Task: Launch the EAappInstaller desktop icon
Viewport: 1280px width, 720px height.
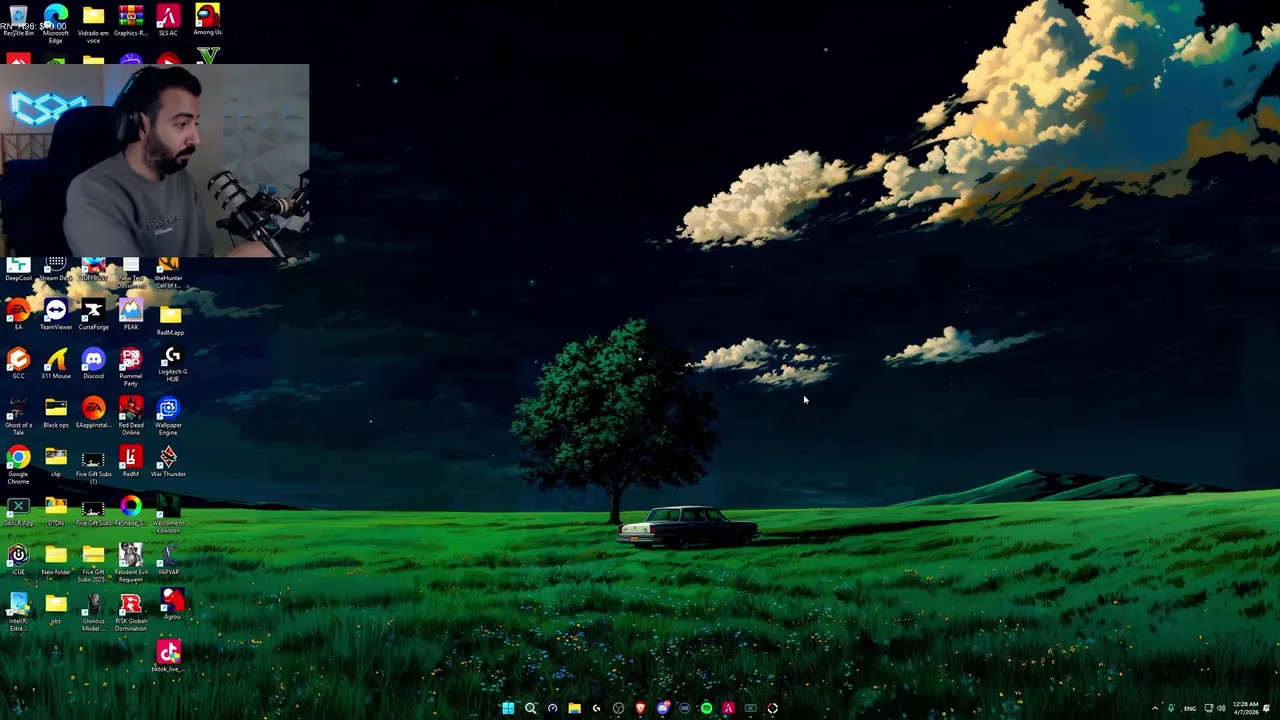Action: (93, 413)
